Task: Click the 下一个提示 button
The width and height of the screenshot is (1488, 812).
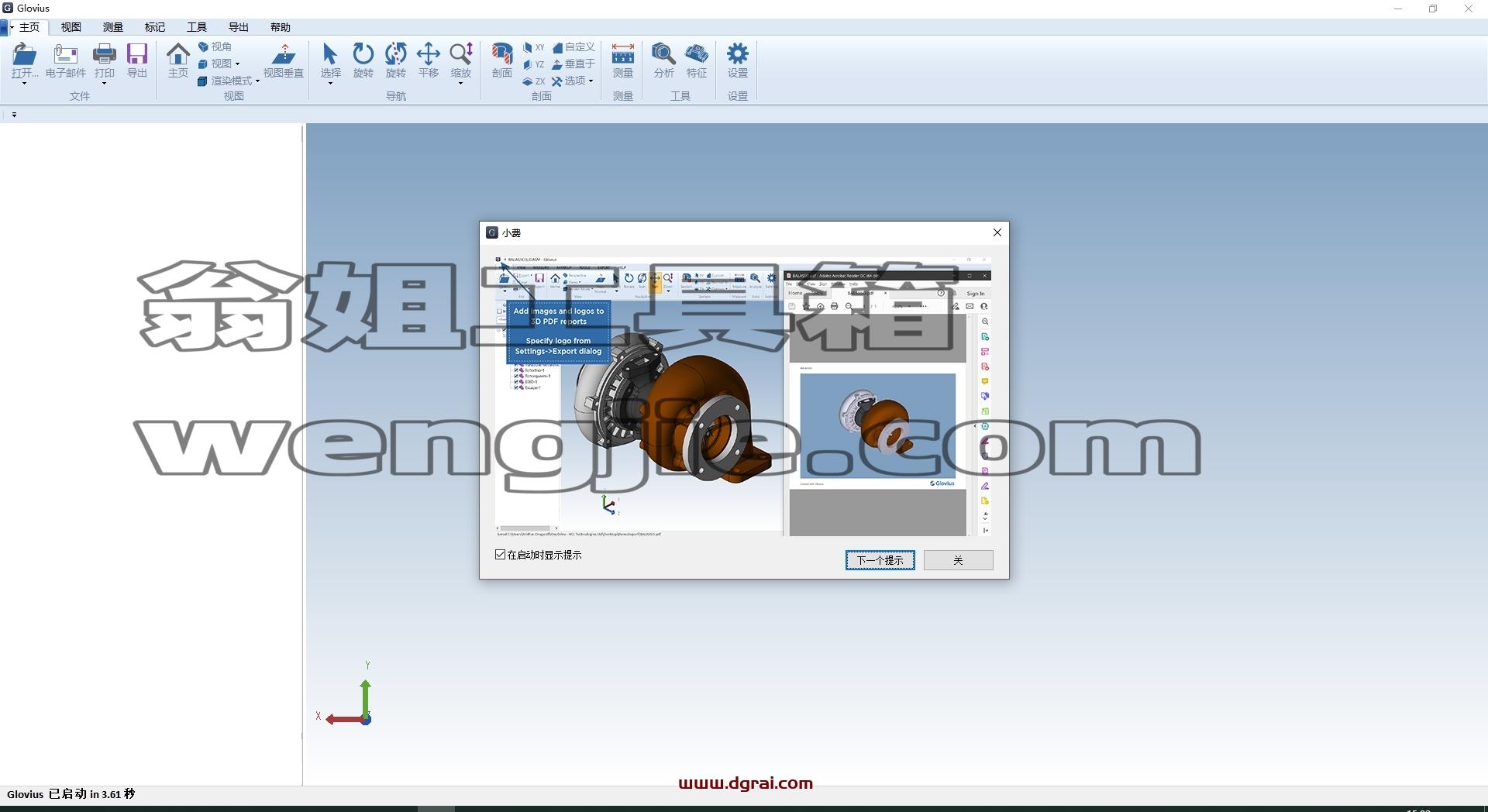Action: pyautogui.click(x=880, y=560)
